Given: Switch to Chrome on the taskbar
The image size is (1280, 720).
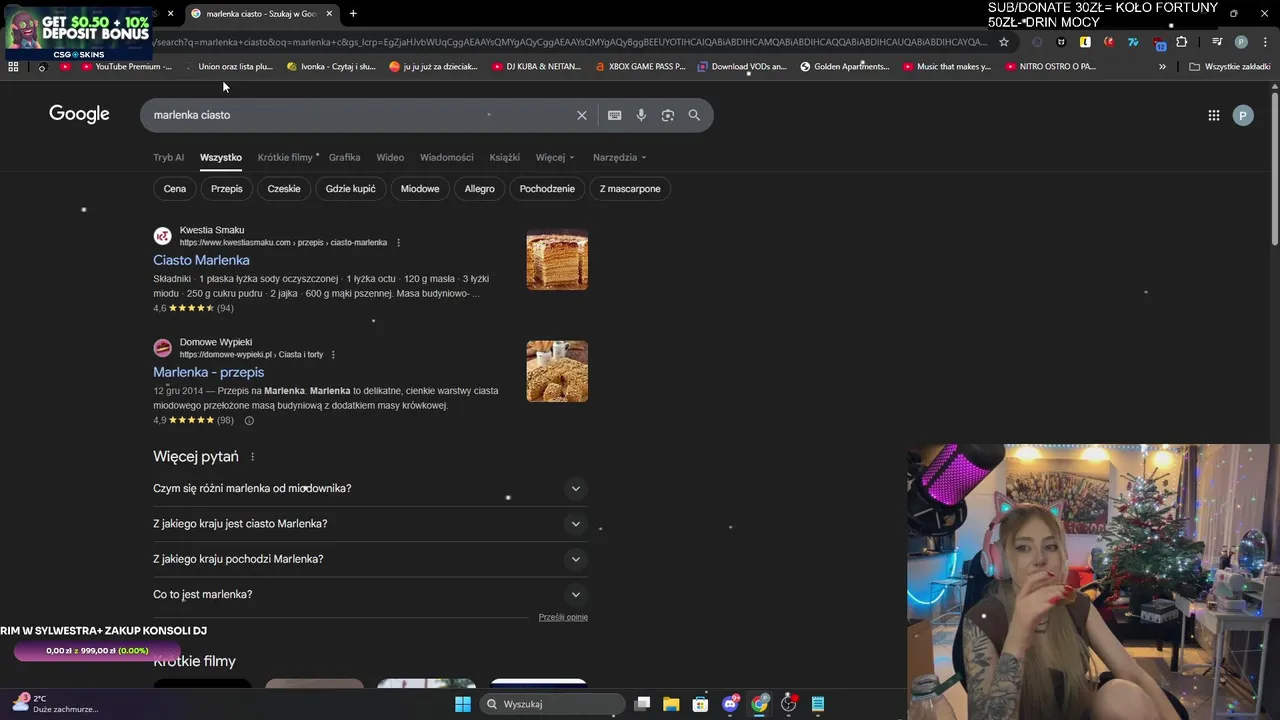Looking at the screenshot, I should click(760, 704).
